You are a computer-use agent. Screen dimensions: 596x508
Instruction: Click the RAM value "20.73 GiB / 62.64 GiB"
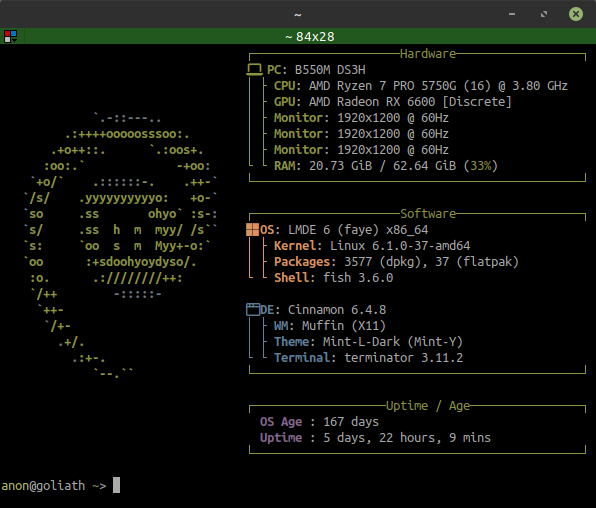(x=382, y=166)
